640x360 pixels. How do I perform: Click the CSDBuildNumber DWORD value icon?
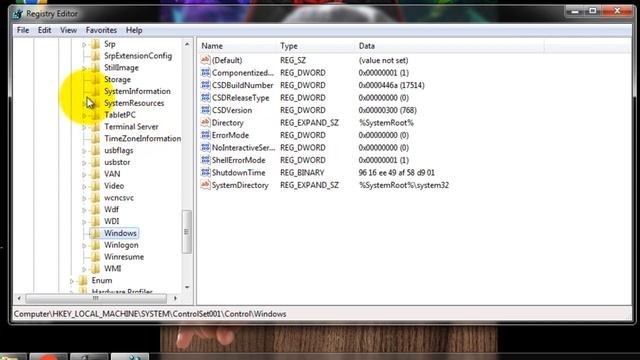(x=205, y=85)
